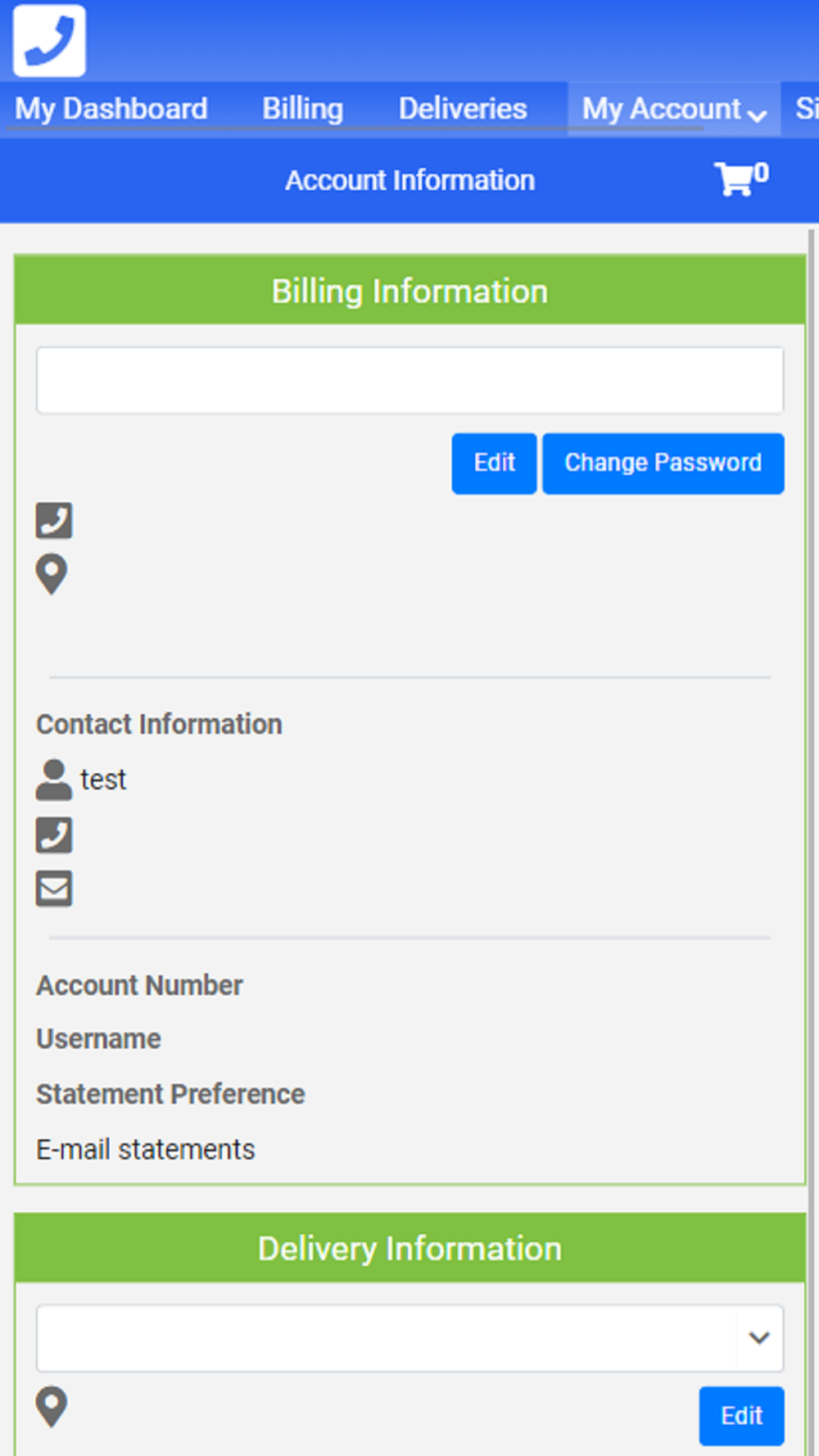The image size is (819, 1456).
Task: Click the contact email envelope icon
Action: click(54, 889)
